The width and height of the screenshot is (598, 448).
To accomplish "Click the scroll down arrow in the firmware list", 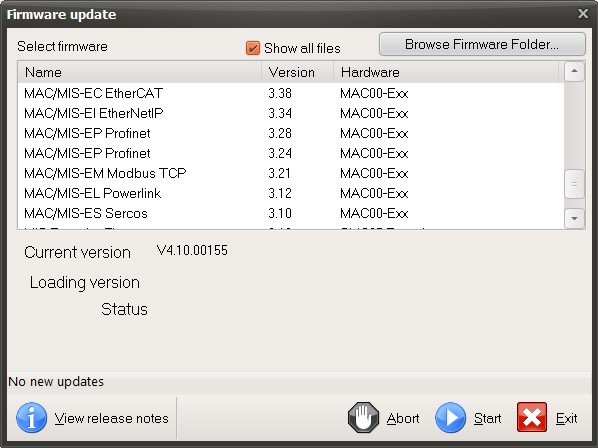I will [x=574, y=218].
